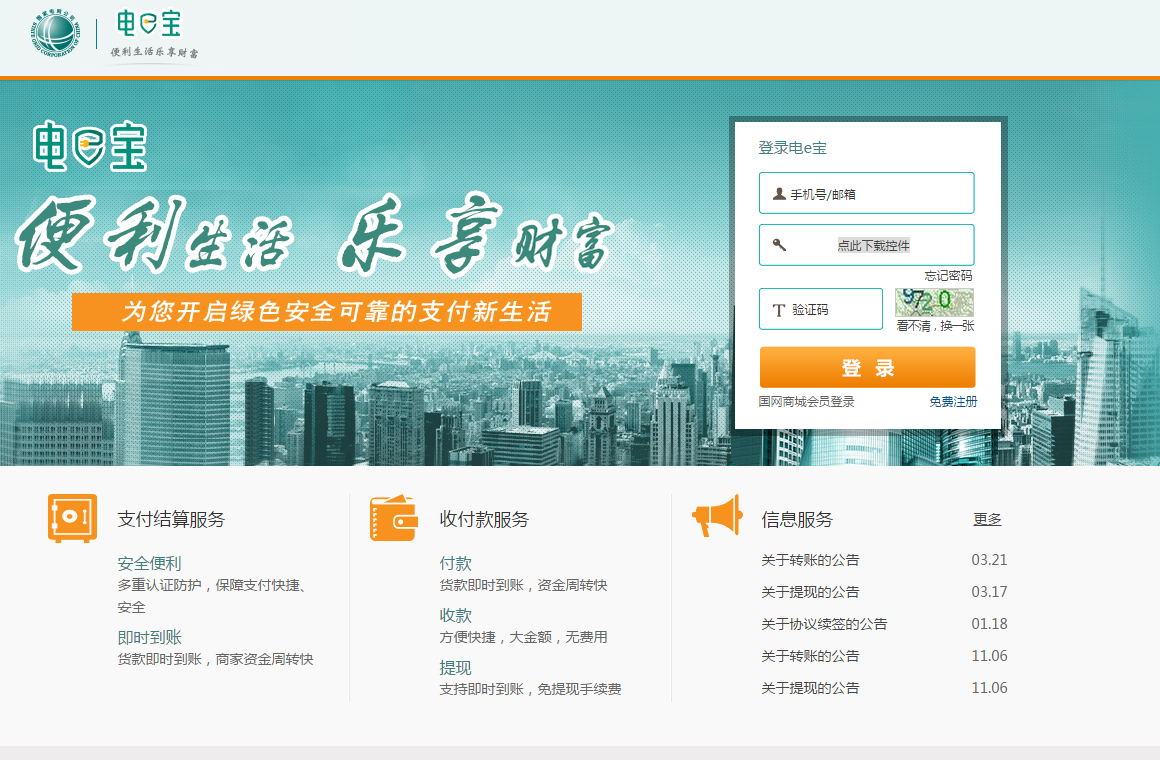Screen dimensions: 1160x760
Task: Click 看不清，换一张 link
Action: [935, 326]
